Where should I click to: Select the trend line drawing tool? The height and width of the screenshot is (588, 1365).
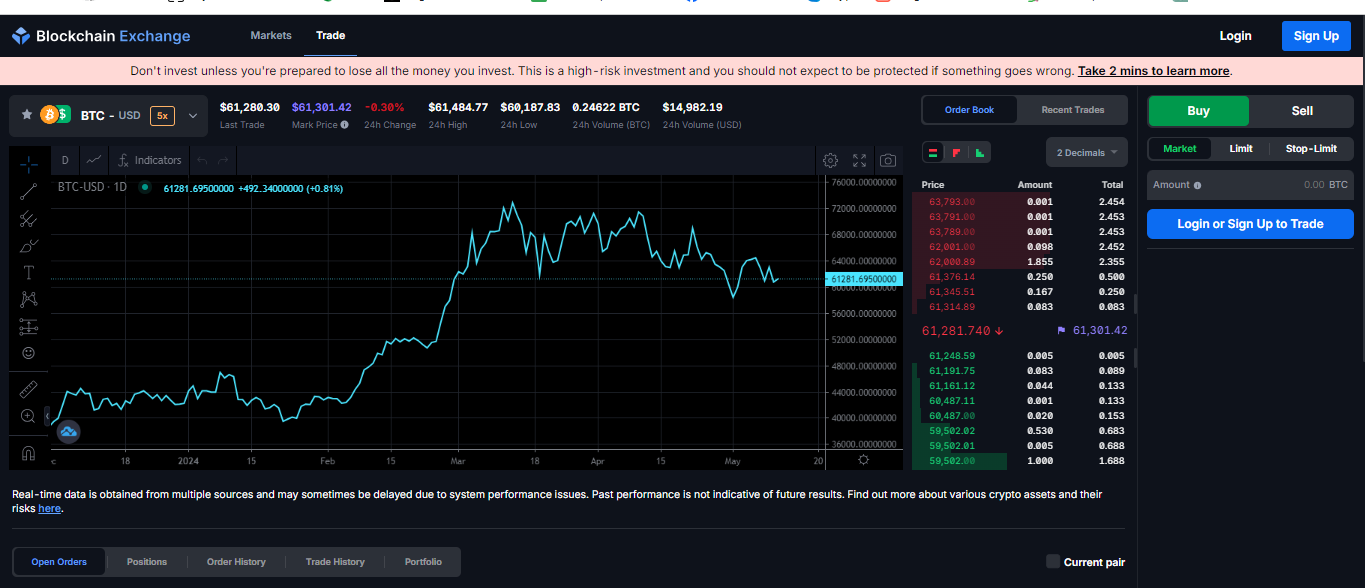click(28, 192)
